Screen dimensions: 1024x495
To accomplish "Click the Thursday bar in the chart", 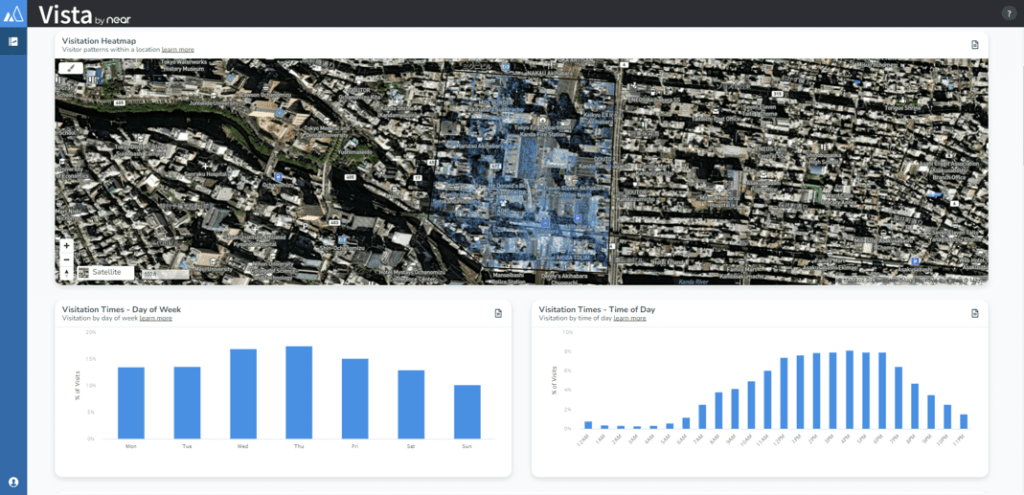I will 299,392.
